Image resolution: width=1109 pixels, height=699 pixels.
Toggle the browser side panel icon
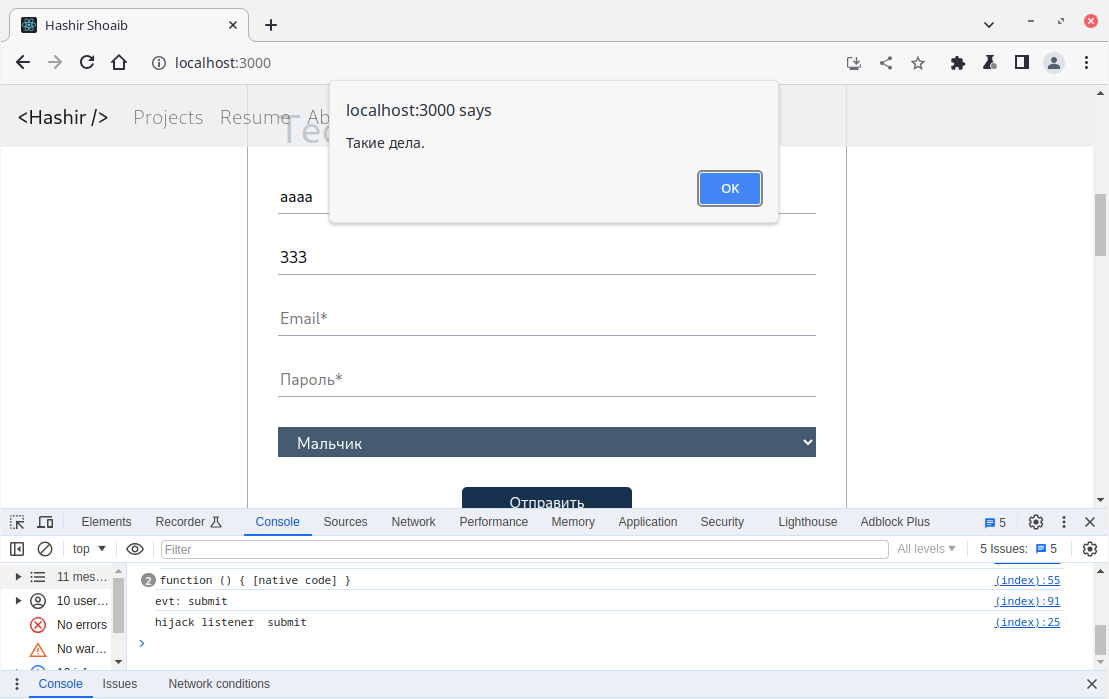[x=1021, y=63]
